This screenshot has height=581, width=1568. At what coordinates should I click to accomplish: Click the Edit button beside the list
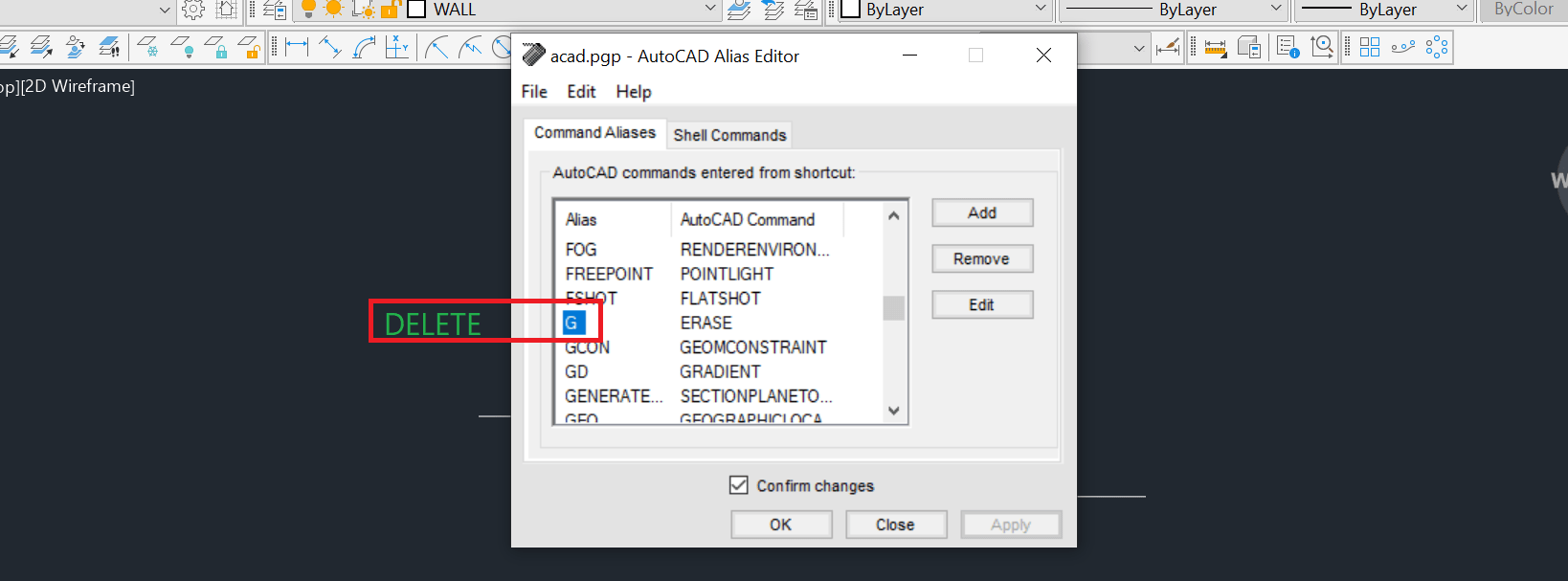tap(982, 304)
